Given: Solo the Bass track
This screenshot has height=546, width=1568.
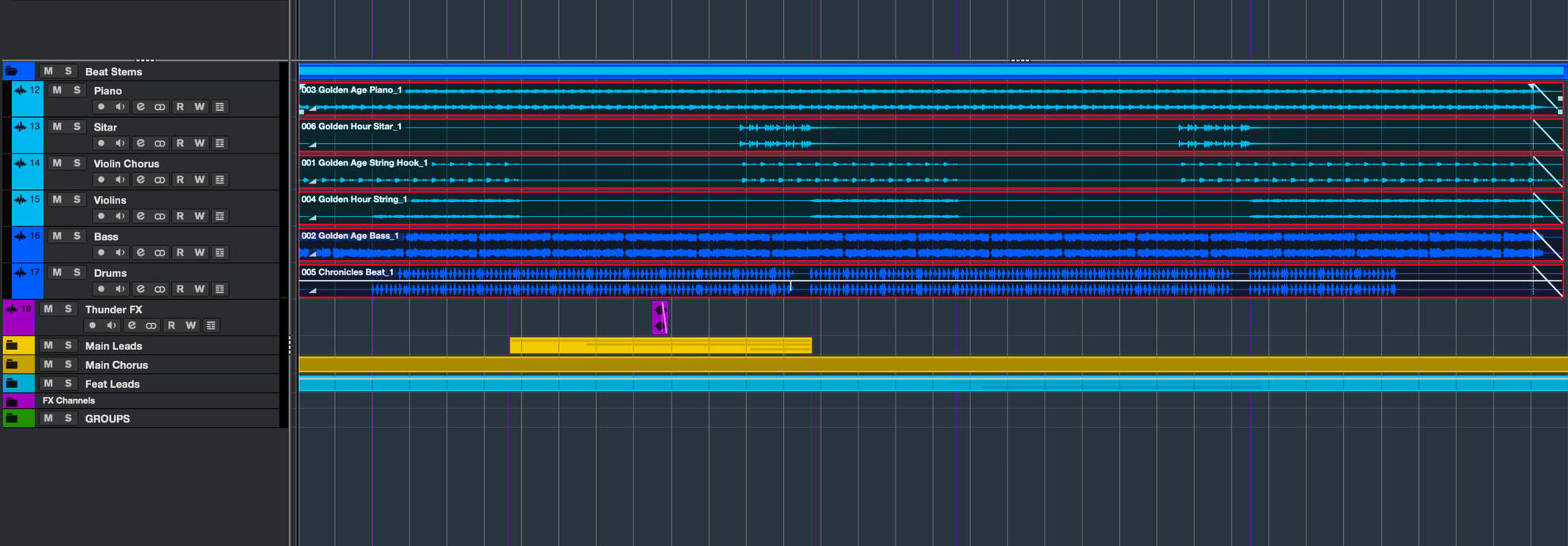Looking at the screenshot, I should (77, 236).
